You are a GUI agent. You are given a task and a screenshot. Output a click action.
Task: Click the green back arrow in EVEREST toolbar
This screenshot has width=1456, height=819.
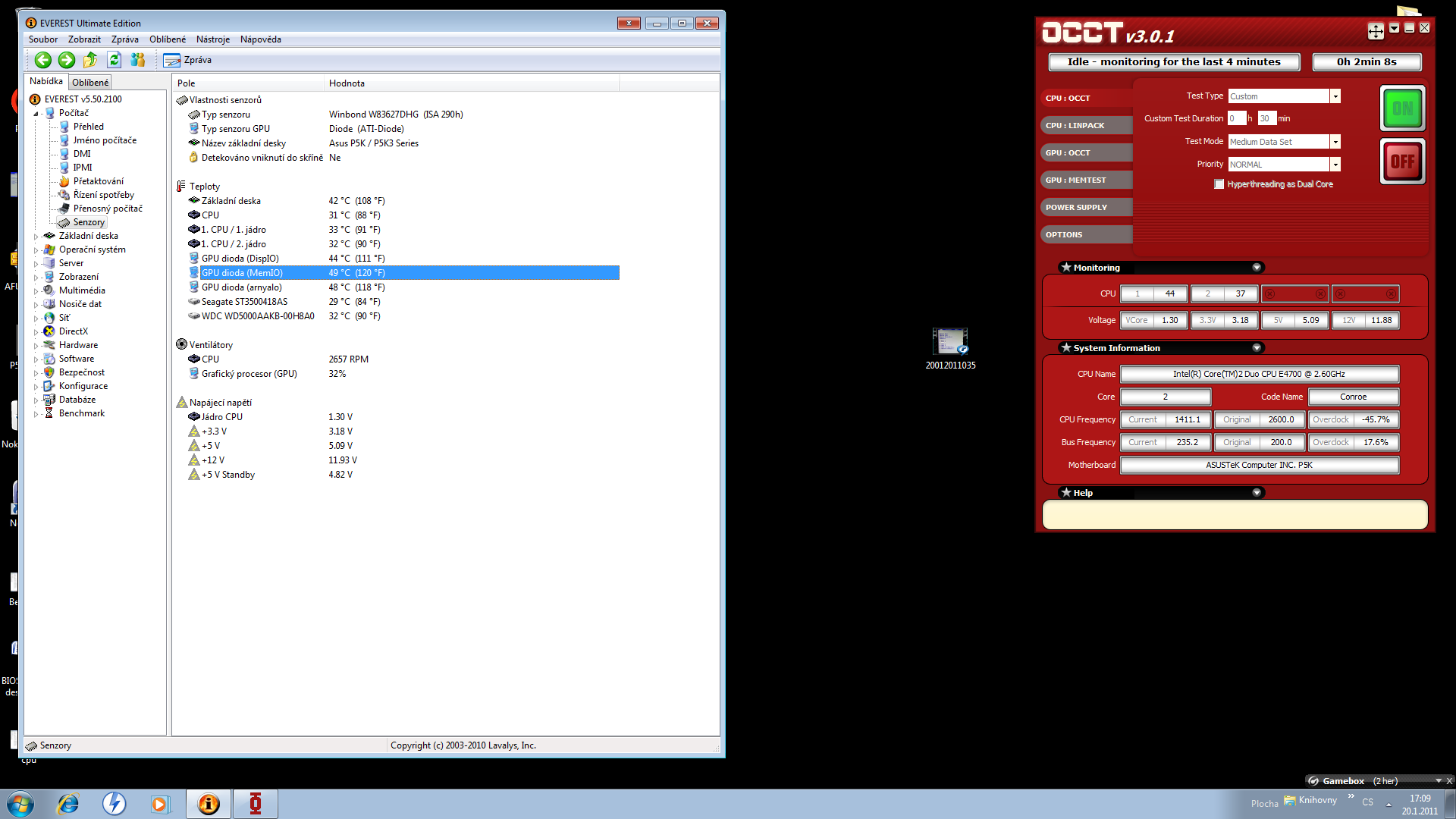(43, 60)
